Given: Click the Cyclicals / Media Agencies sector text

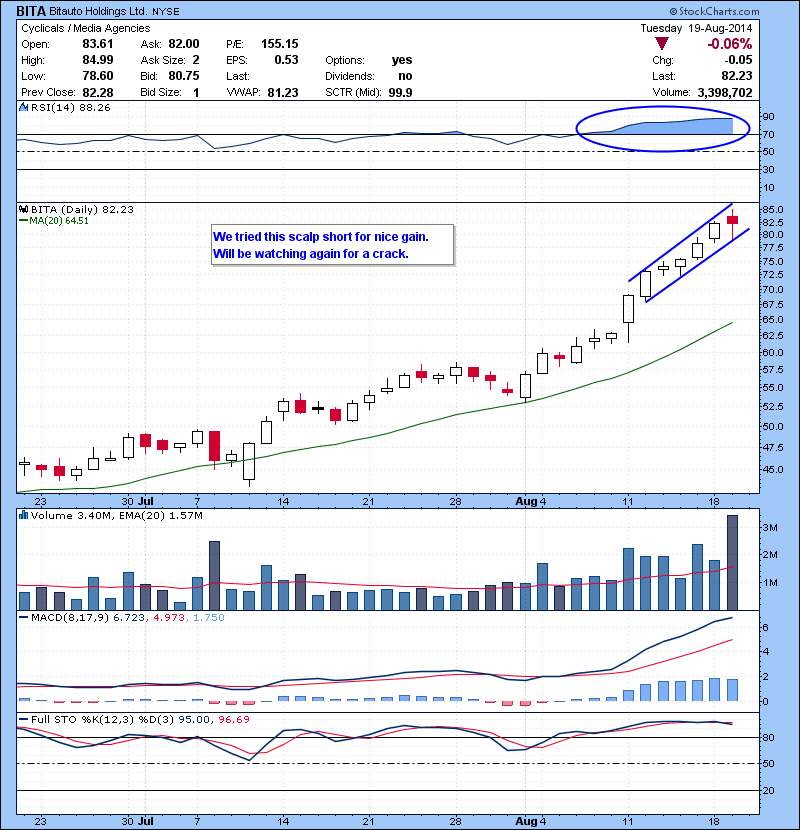Looking at the screenshot, I should [86, 29].
